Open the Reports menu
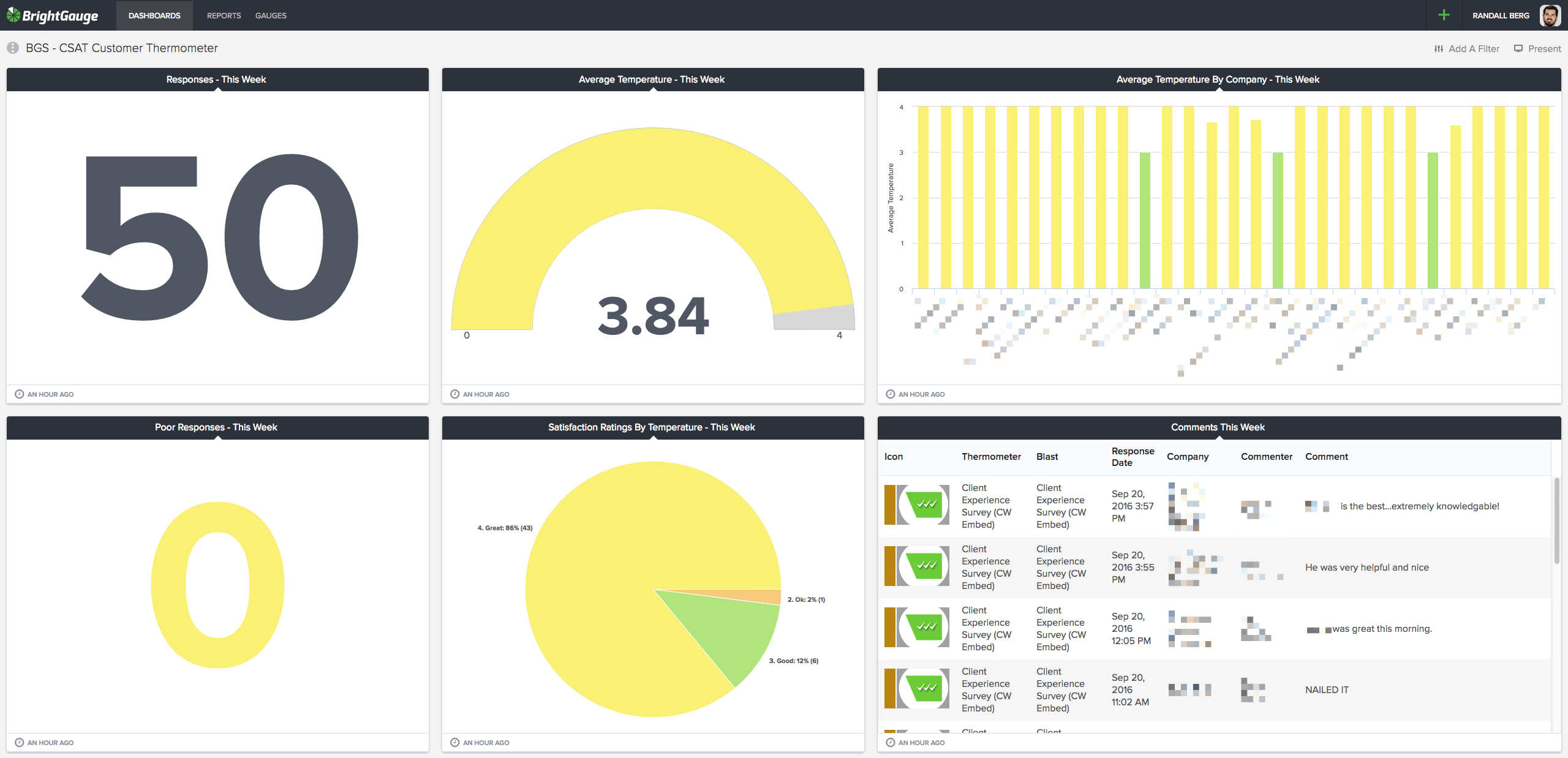This screenshot has width=1568, height=758. point(224,15)
